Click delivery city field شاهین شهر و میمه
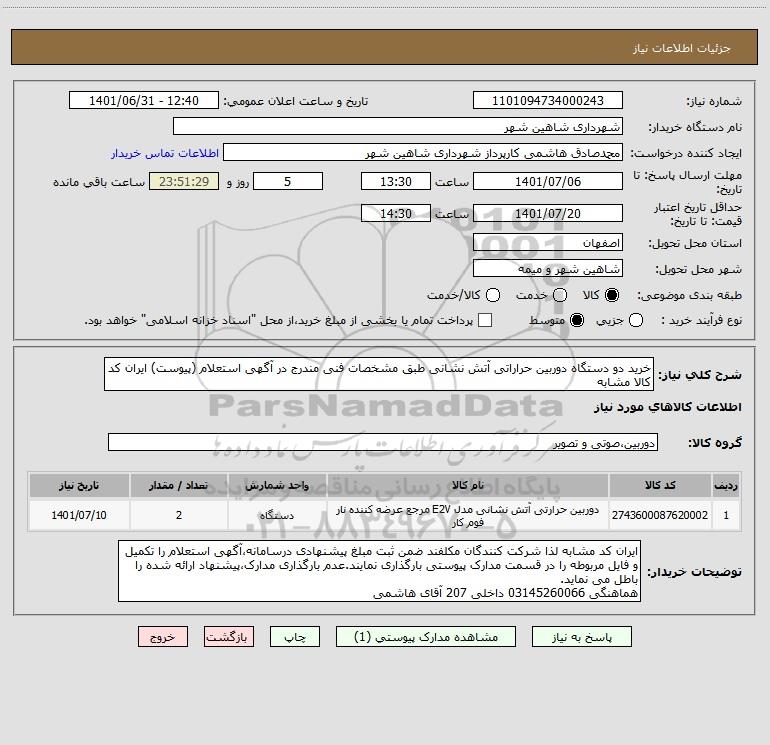The height and width of the screenshot is (745, 770). click(x=548, y=269)
